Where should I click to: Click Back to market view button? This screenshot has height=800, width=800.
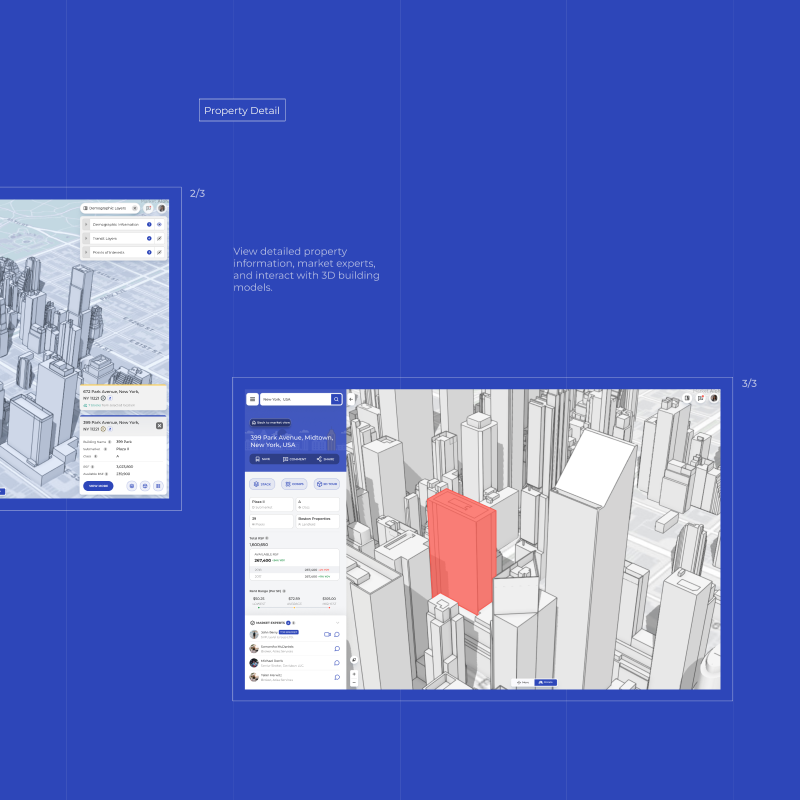coord(270,422)
